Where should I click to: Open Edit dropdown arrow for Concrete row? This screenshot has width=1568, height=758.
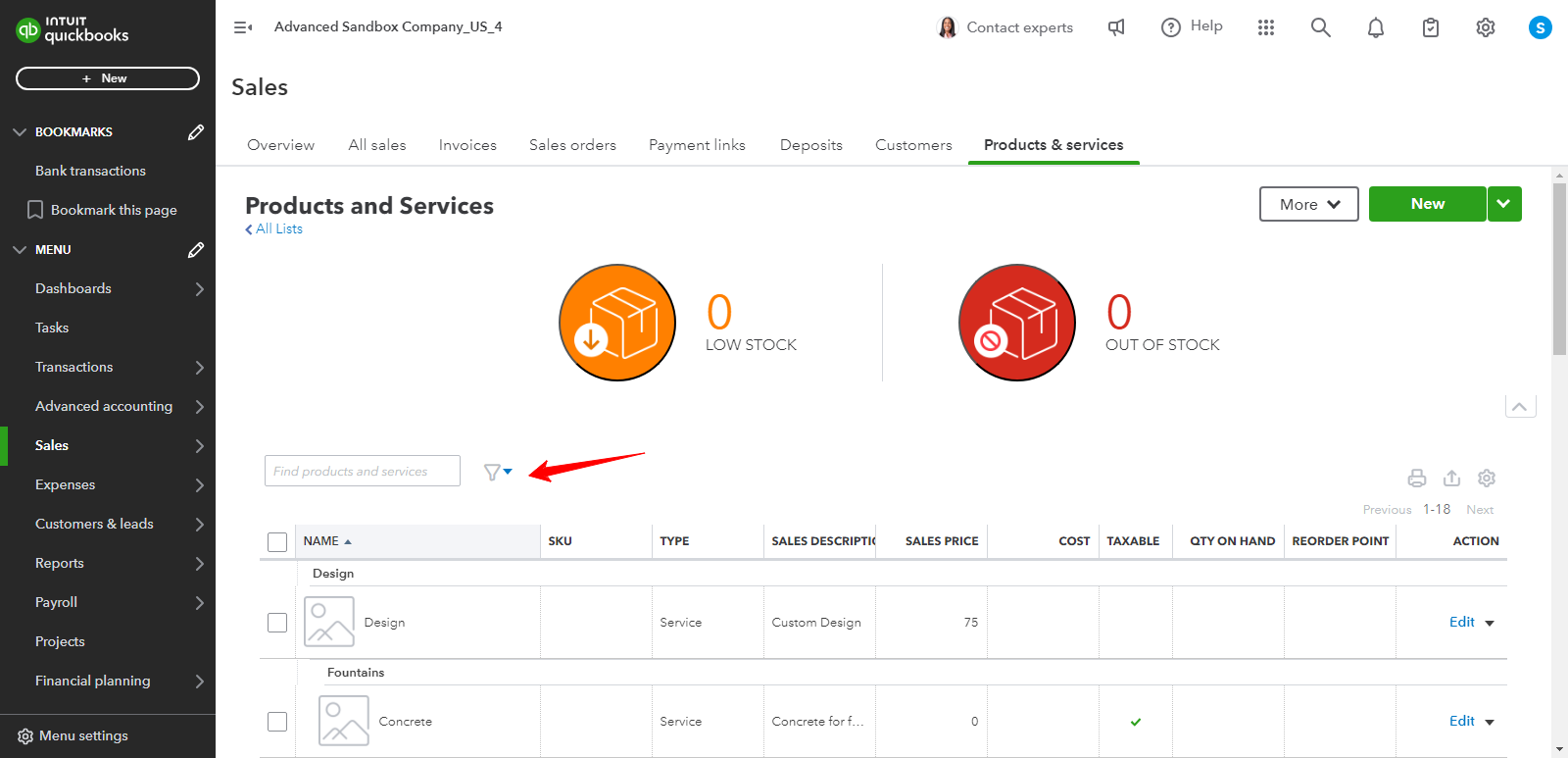coord(1490,723)
